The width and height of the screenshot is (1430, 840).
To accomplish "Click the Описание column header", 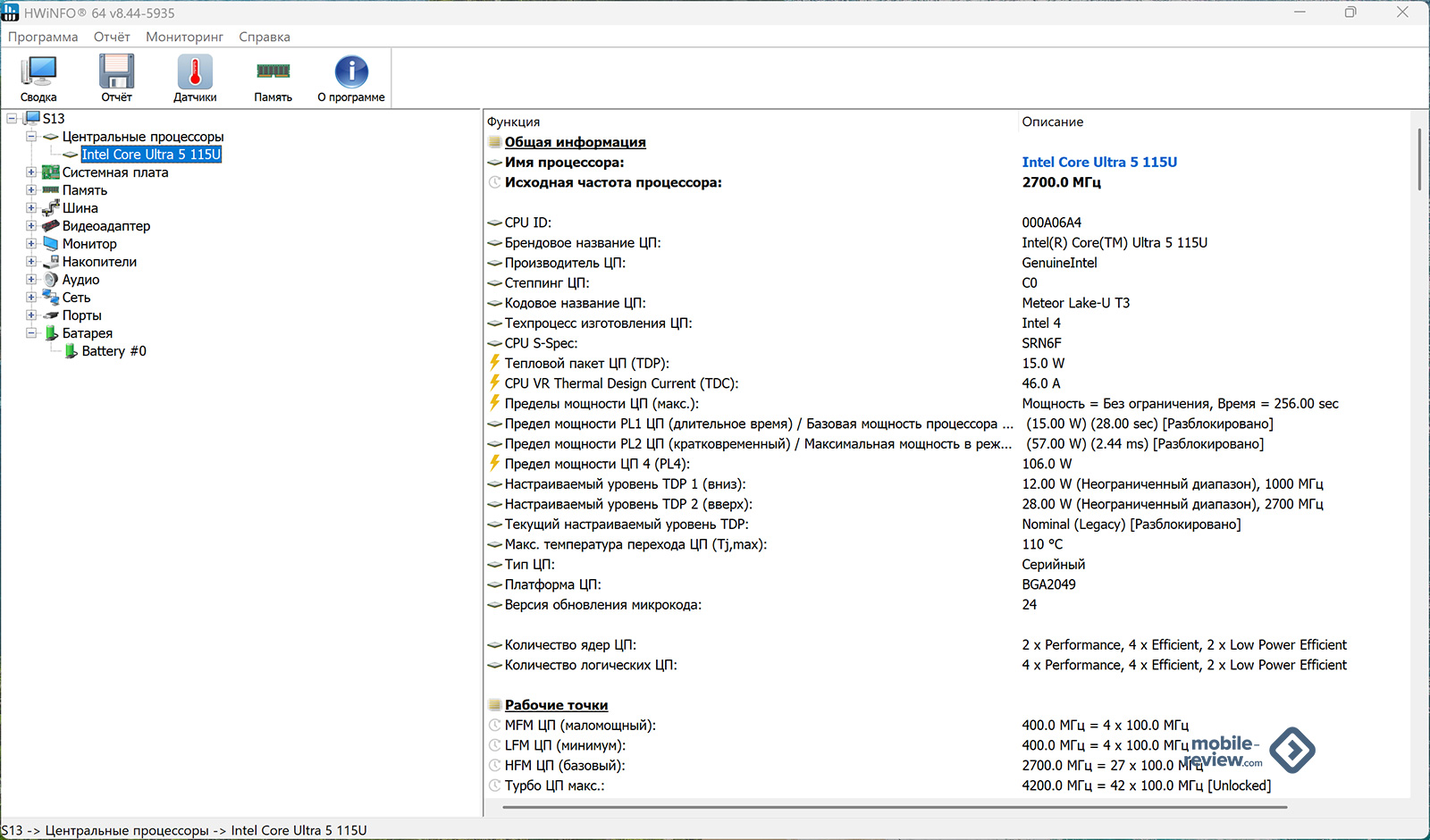I will click(1052, 122).
